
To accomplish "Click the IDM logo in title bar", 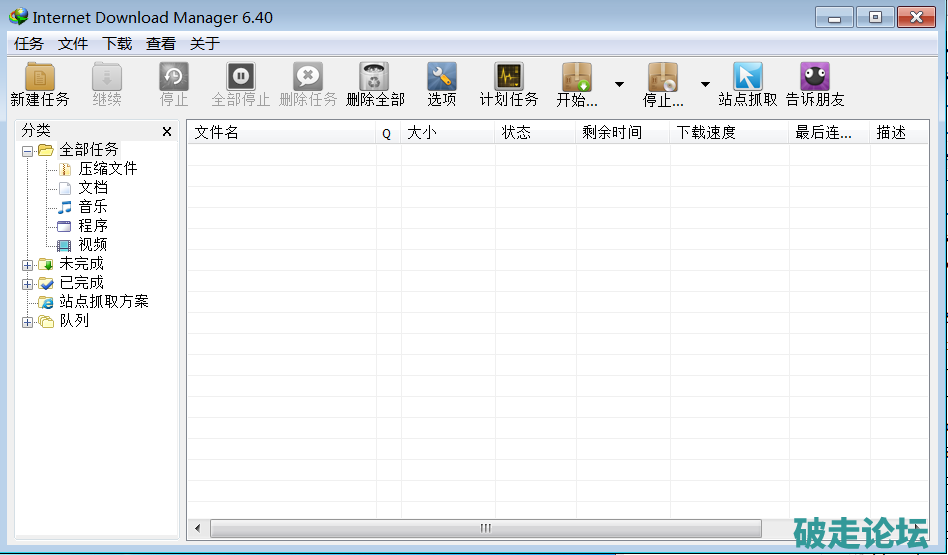I will pos(19,16).
